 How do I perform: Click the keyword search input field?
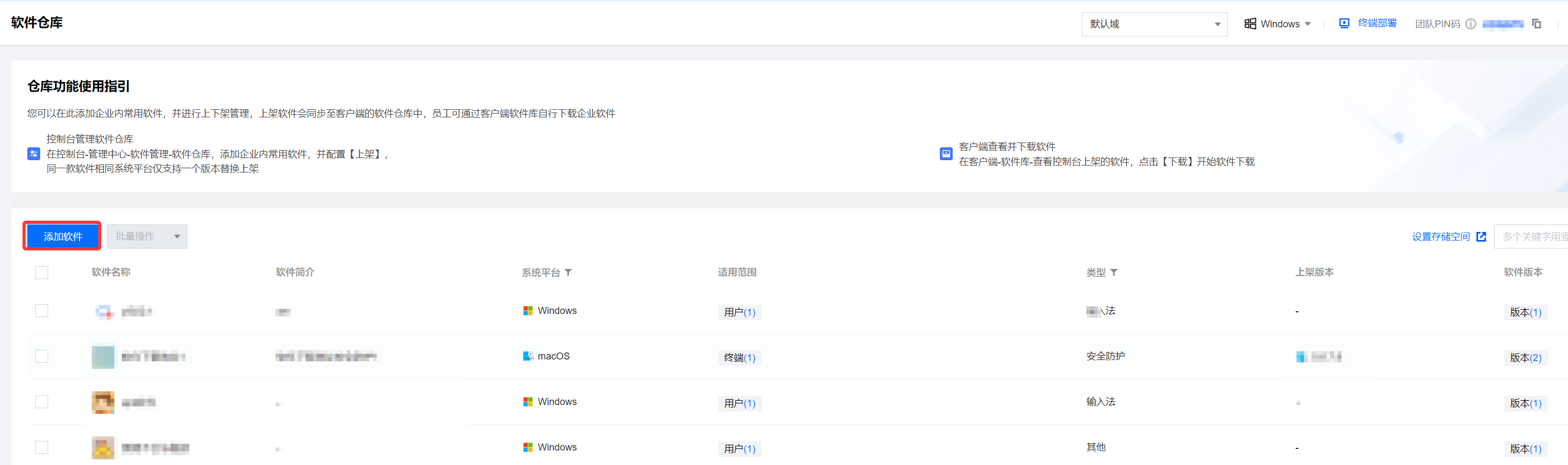(x=1531, y=236)
